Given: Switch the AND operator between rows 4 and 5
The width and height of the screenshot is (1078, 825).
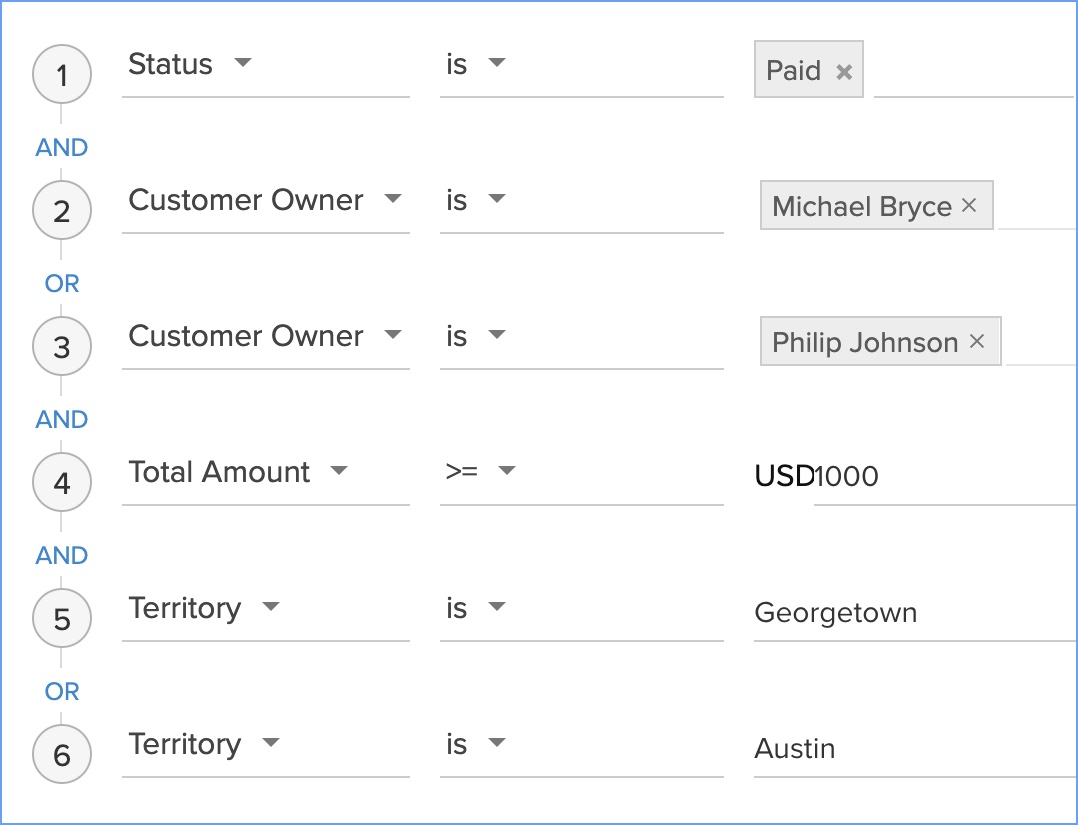Looking at the screenshot, I should tap(62, 555).
